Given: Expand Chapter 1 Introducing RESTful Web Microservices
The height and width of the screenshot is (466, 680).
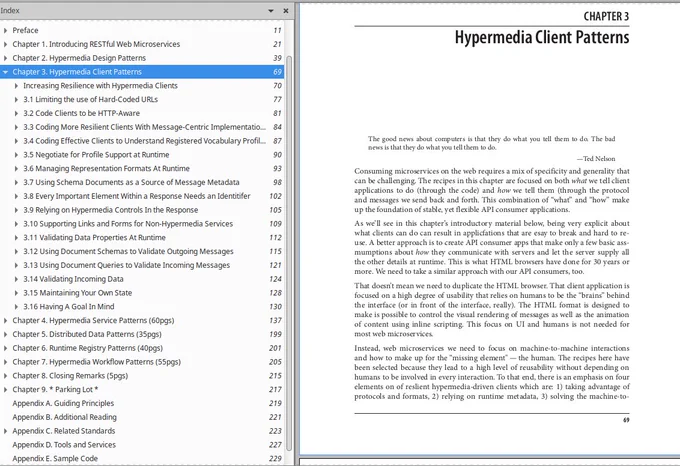Looking at the screenshot, I should [5, 44].
